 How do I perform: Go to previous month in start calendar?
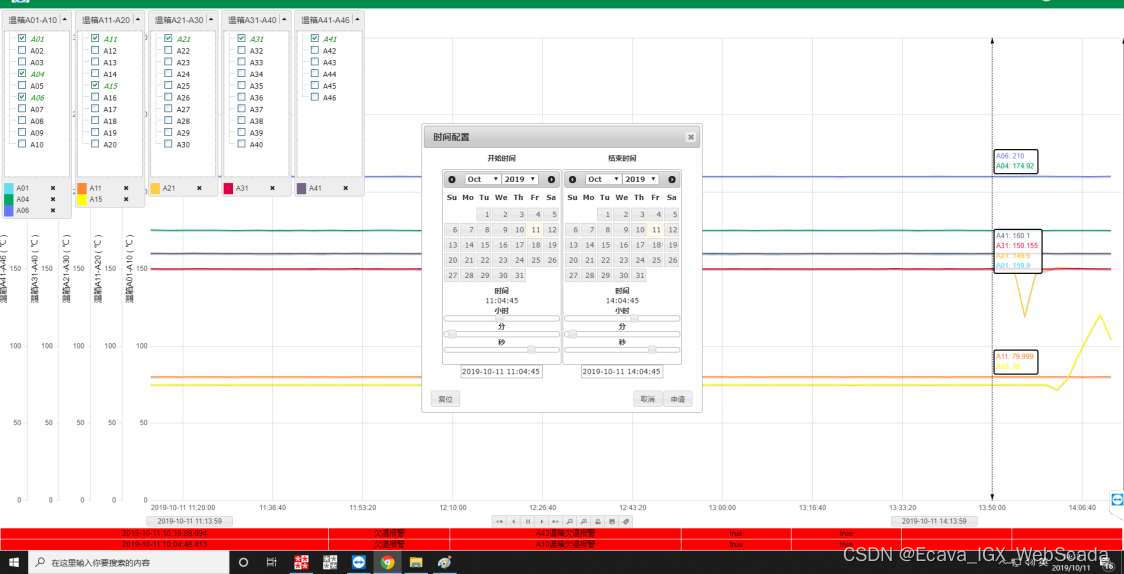pos(452,179)
